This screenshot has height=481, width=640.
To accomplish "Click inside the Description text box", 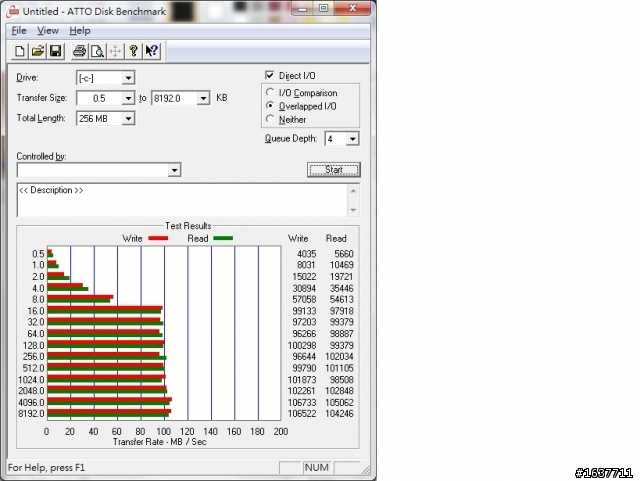I will point(182,200).
